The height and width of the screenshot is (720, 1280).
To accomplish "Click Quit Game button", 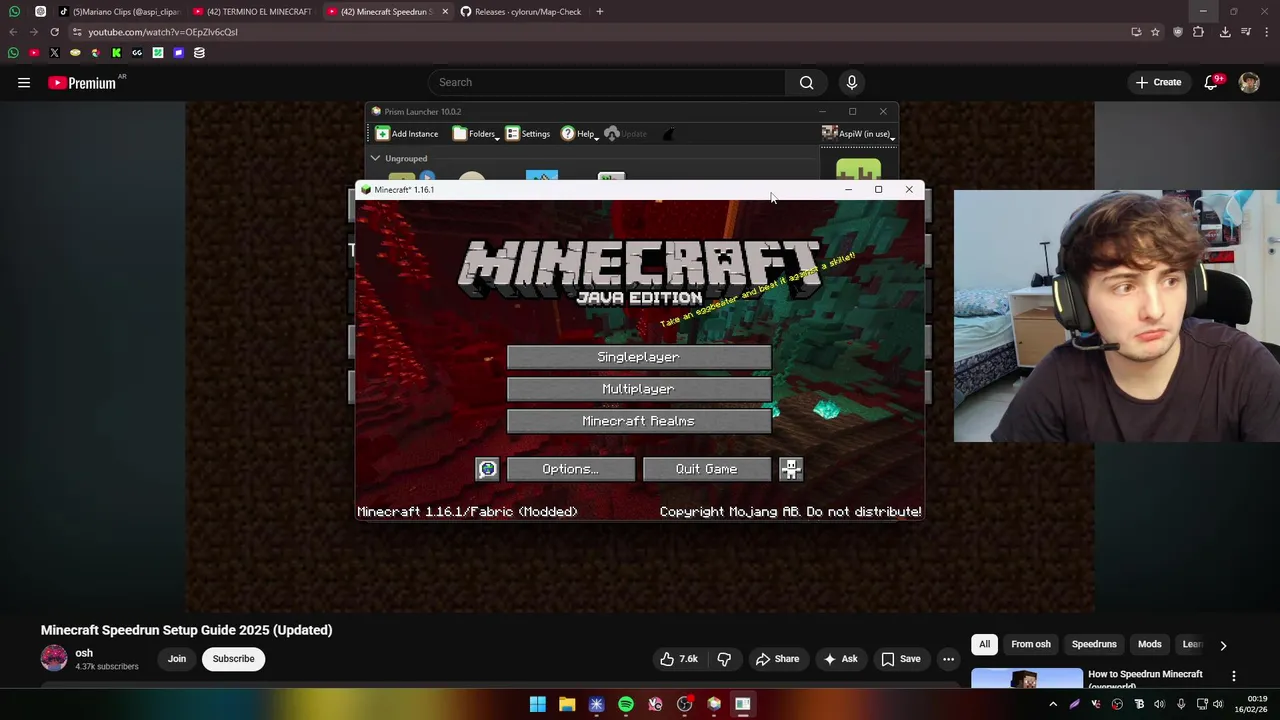I will [x=706, y=469].
